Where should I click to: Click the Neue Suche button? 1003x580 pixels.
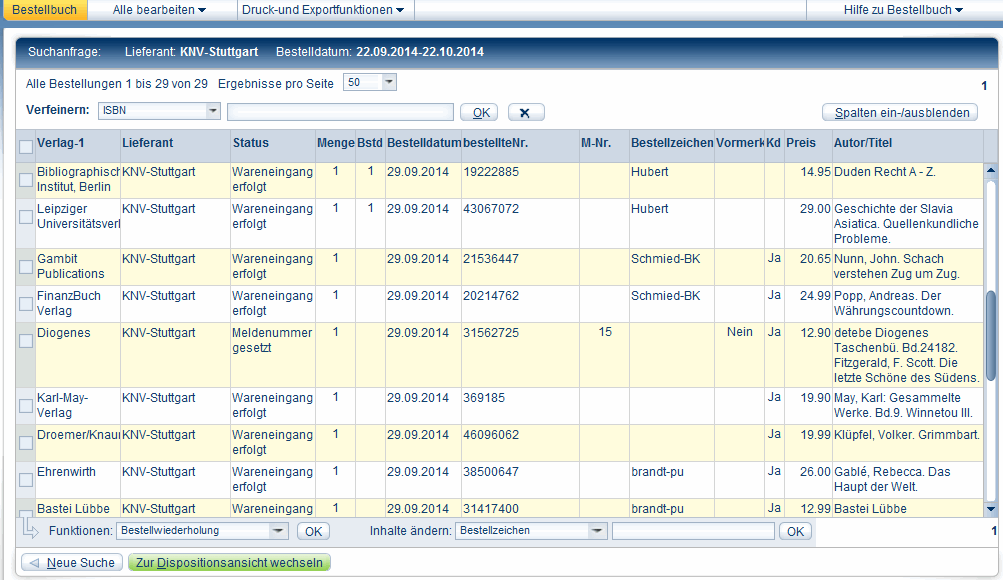click(x=72, y=563)
